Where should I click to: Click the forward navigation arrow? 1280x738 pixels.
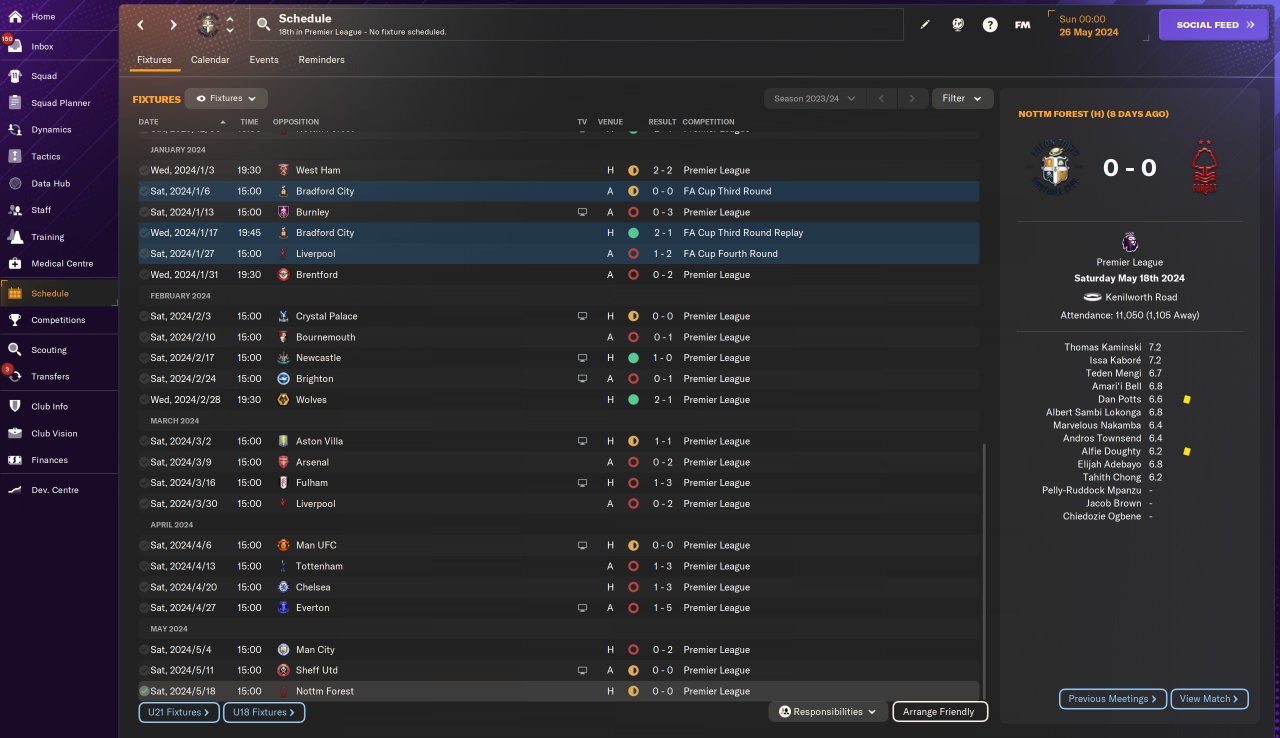[x=173, y=25]
